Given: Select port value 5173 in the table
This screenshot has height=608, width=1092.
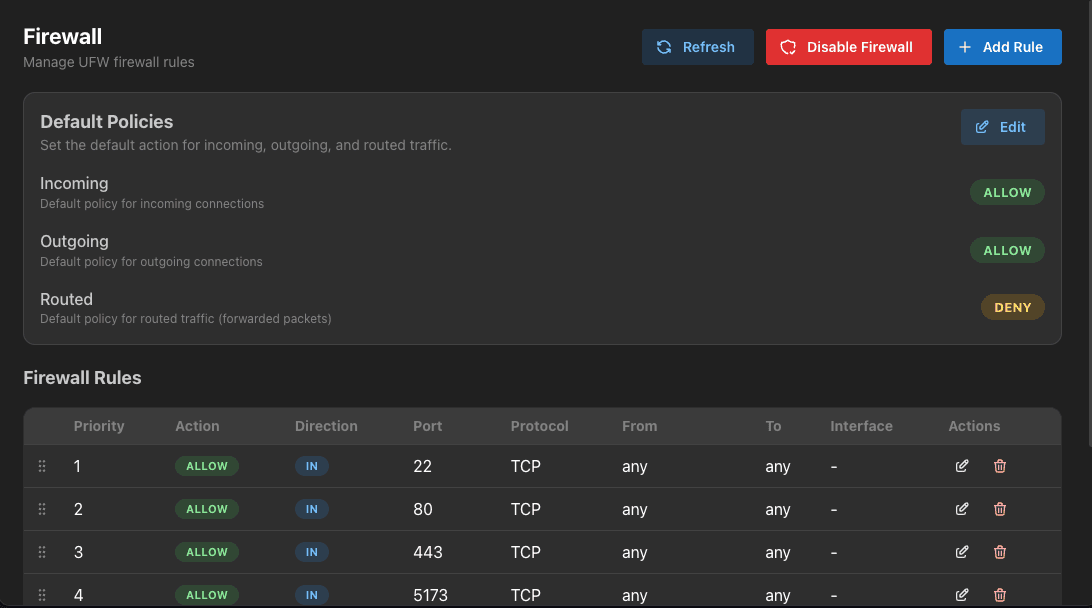Looking at the screenshot, I should [x=430, y=595].
